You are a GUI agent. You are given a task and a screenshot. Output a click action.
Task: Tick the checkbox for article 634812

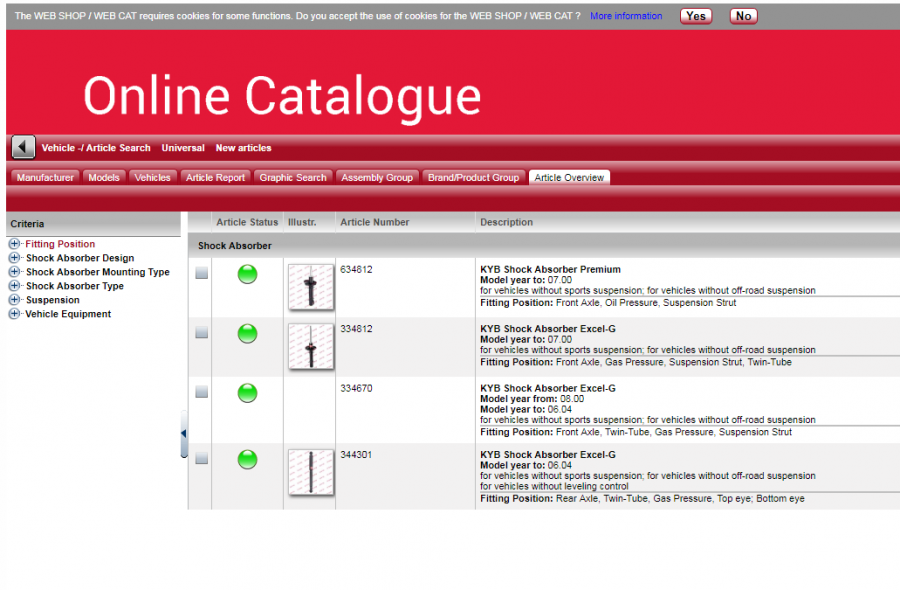click(x=202, y=274)
